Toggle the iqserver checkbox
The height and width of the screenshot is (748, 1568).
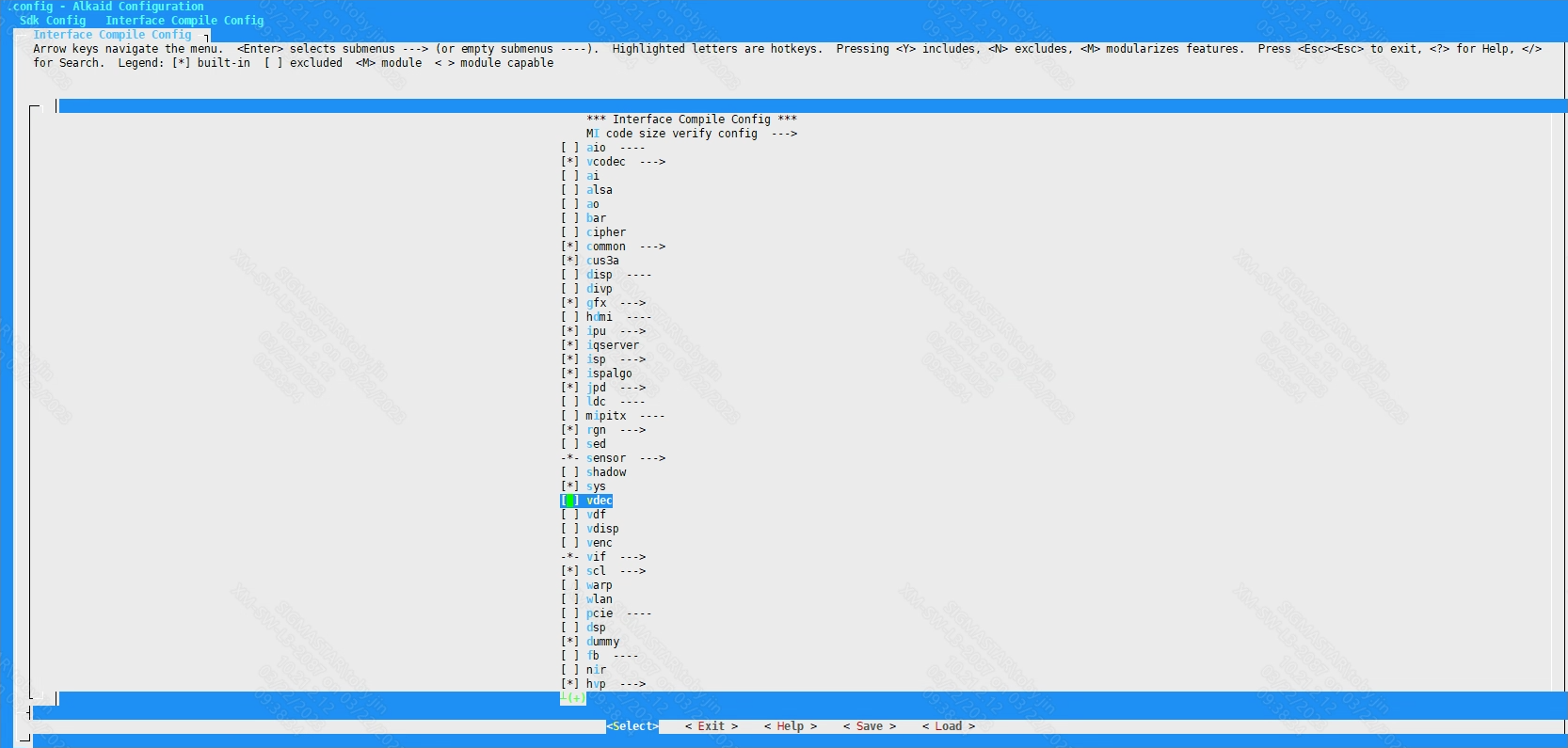point(569,345)
